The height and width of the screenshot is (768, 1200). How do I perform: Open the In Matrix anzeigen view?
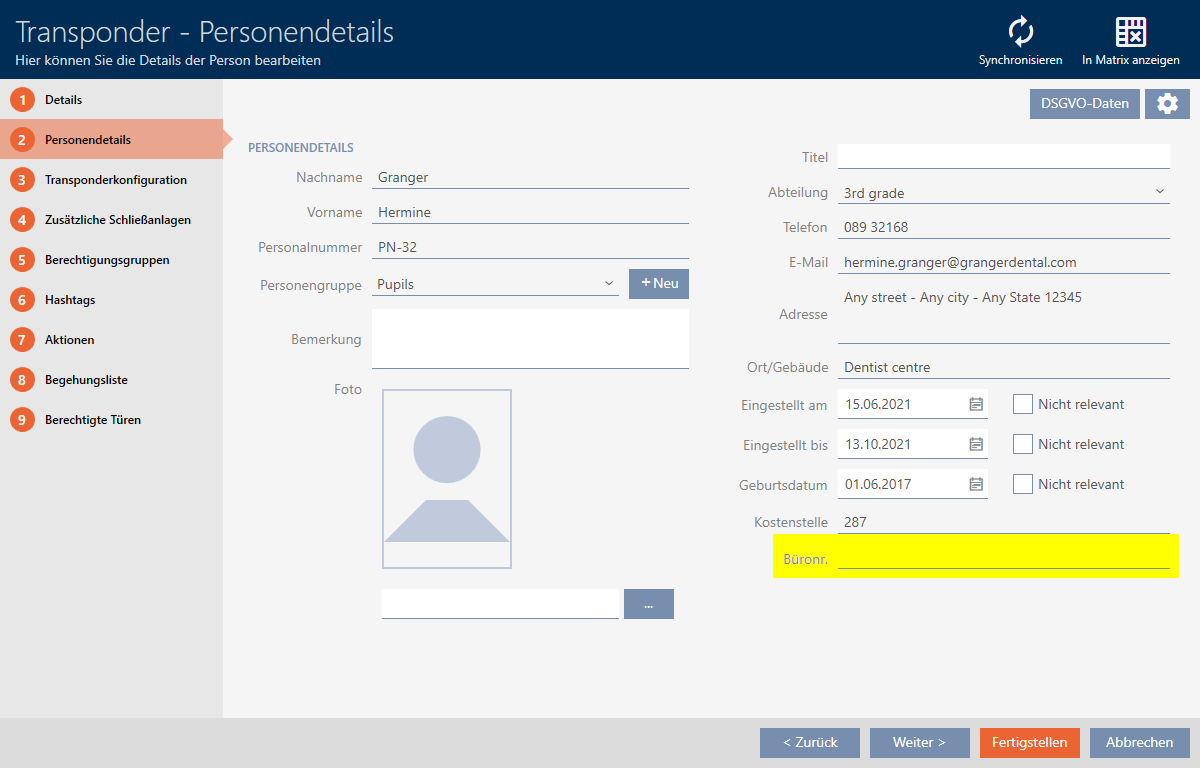click(x=1130, y=32)
